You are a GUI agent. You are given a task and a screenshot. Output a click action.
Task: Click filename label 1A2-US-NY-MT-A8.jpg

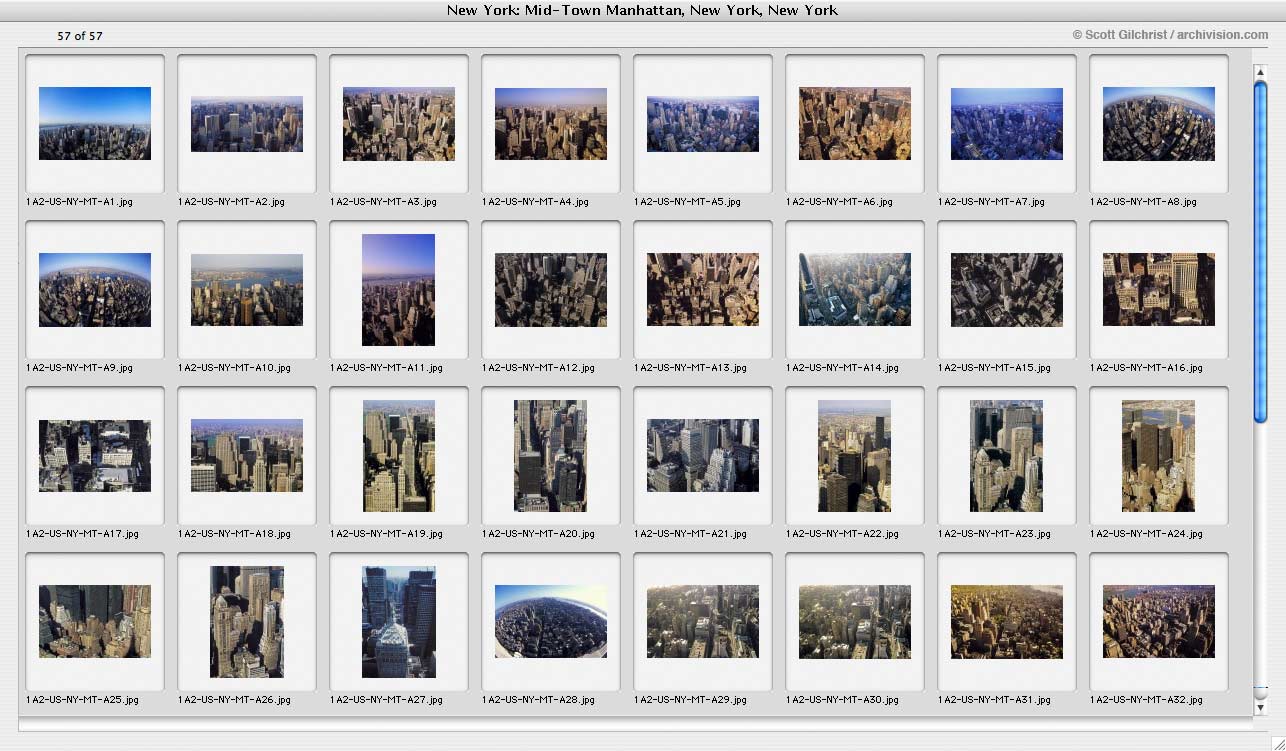point(1144,202)
